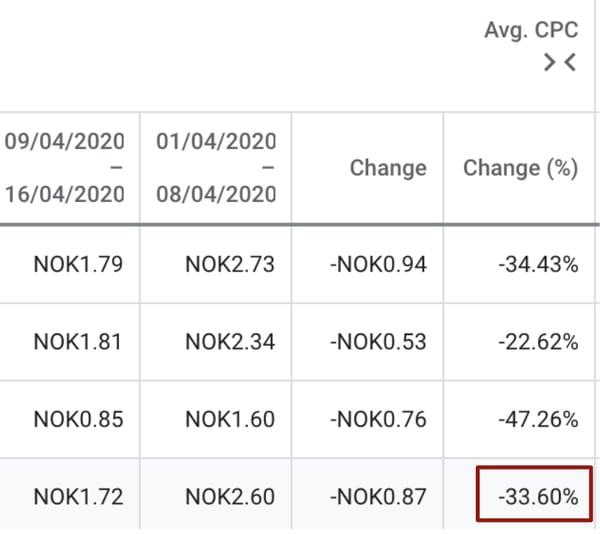Image resolution: width=600 pixels, height=534 pixels.
Task: Select the NOK2.60 total cell
Action: (230, 497)
